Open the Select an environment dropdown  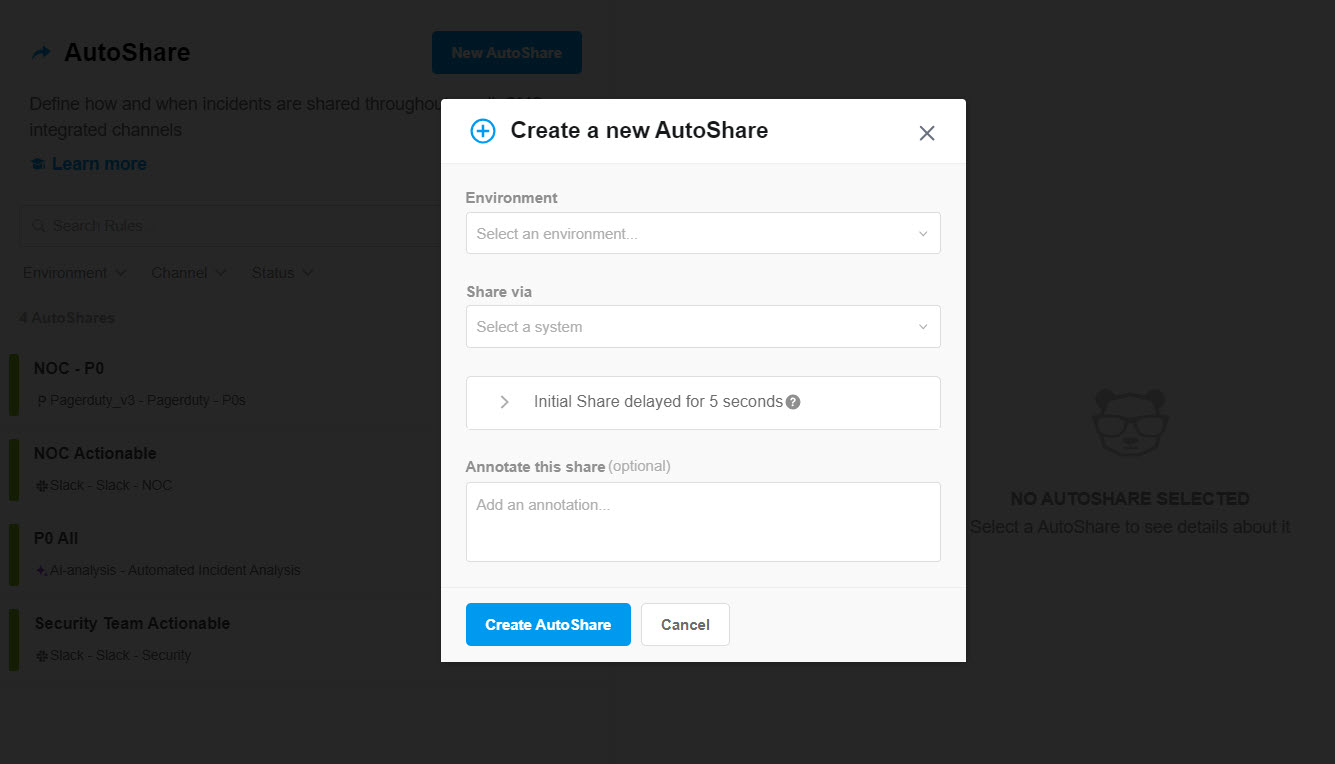click(703, 233)
